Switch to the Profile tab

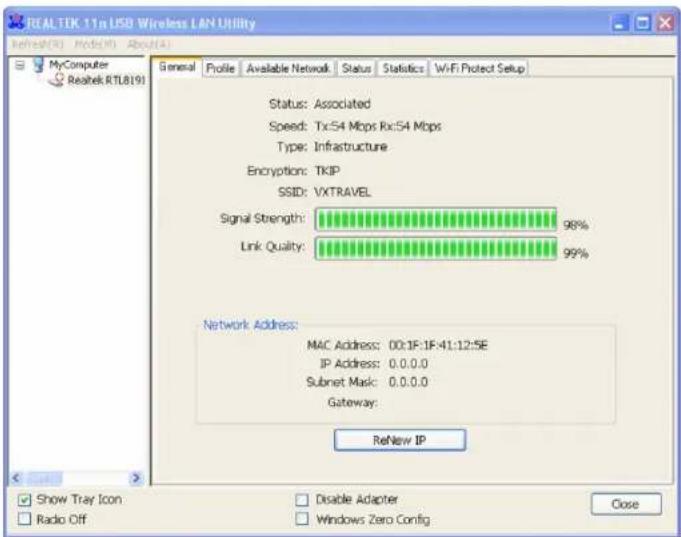click(217, 68)
